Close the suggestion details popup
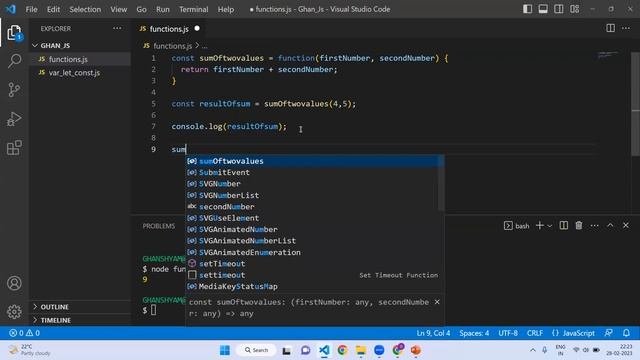Screen dimensions: 640x360 coord(437,302)
